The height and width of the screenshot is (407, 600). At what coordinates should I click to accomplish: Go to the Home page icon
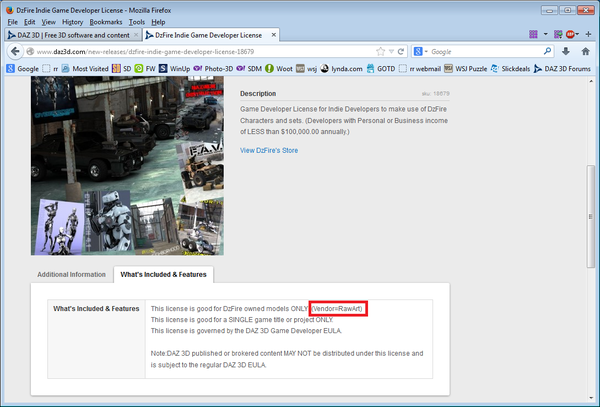(585, 51)
